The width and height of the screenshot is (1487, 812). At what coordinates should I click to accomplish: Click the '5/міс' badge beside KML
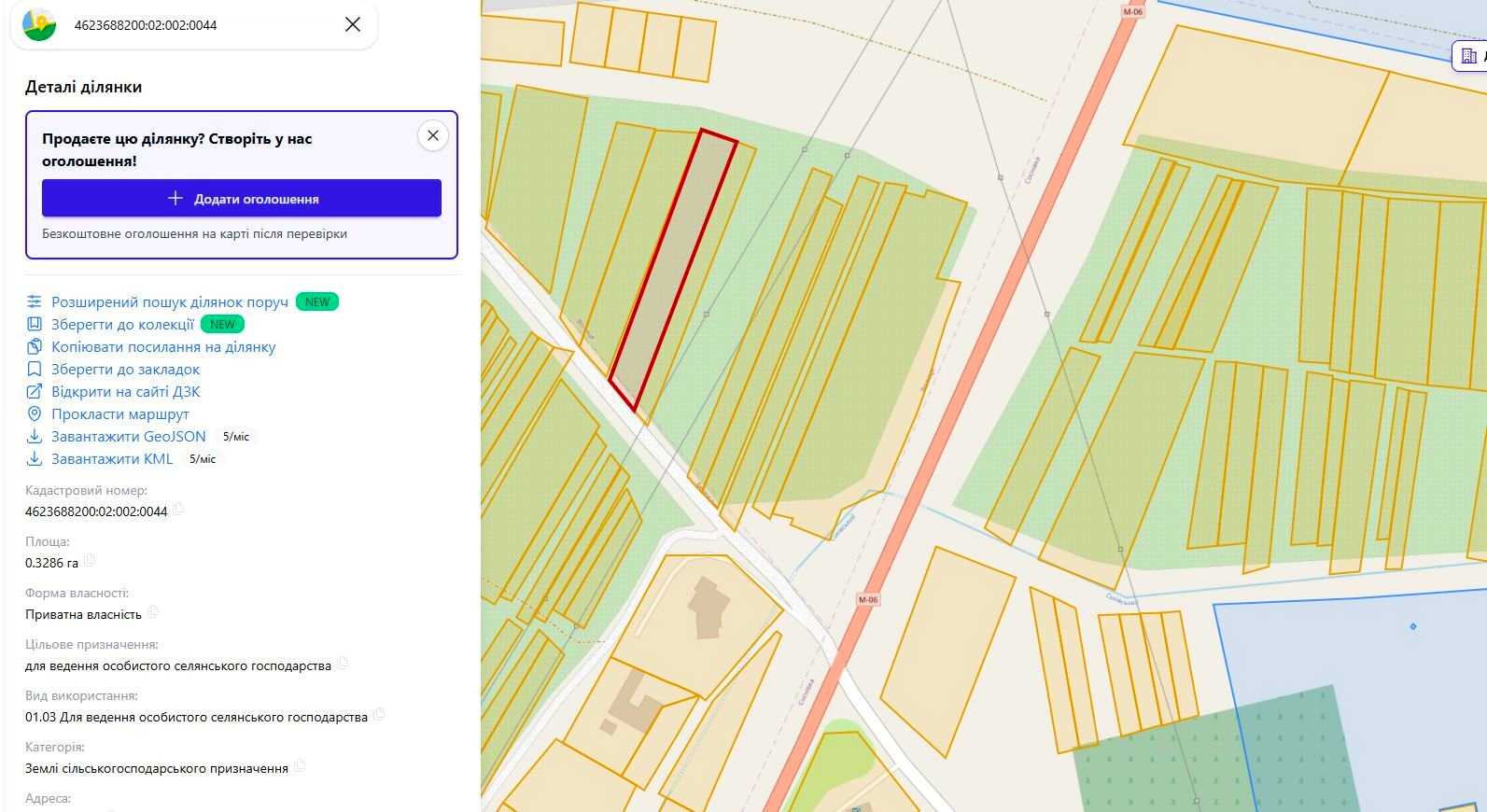[x=203, y=458]
